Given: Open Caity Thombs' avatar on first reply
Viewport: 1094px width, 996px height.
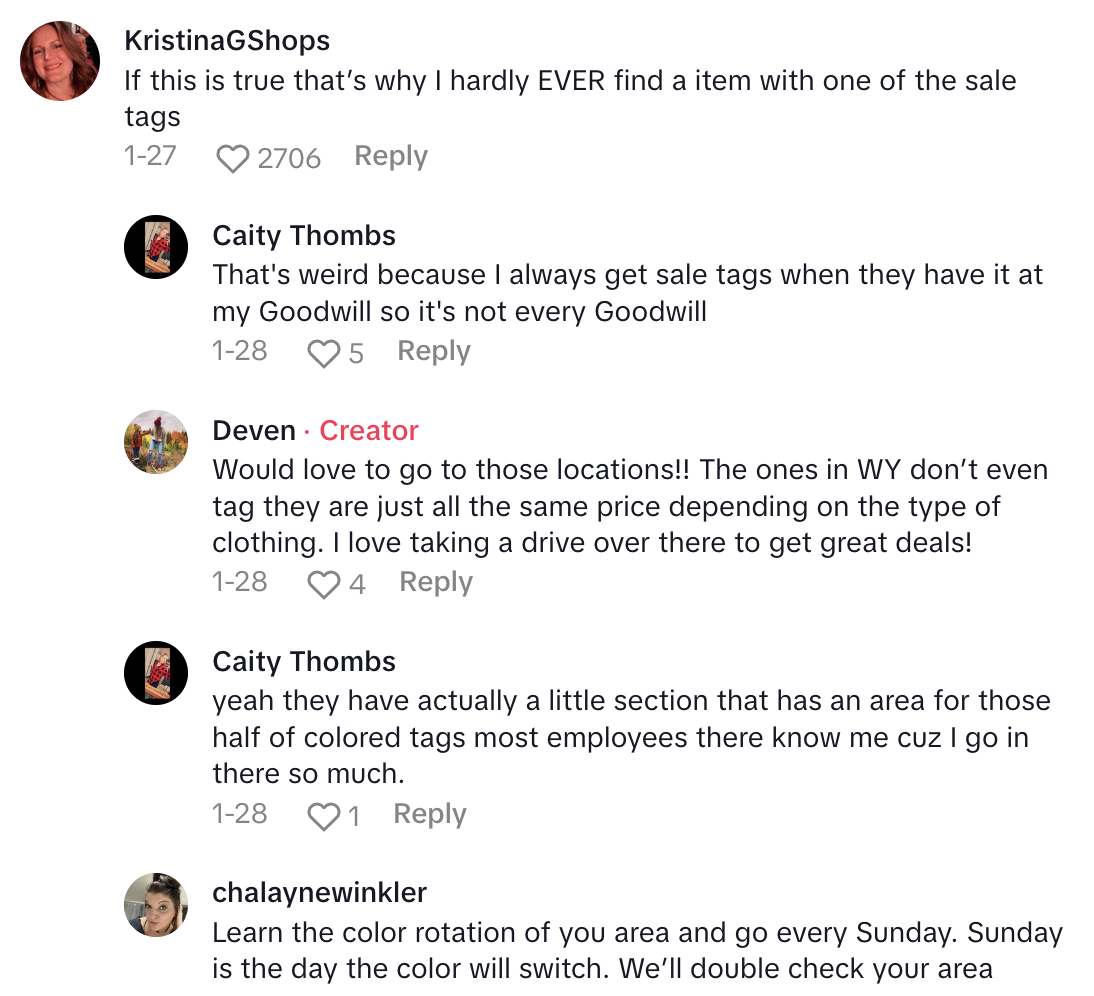Looking at the screenshot, I should [x=156, y=246].
